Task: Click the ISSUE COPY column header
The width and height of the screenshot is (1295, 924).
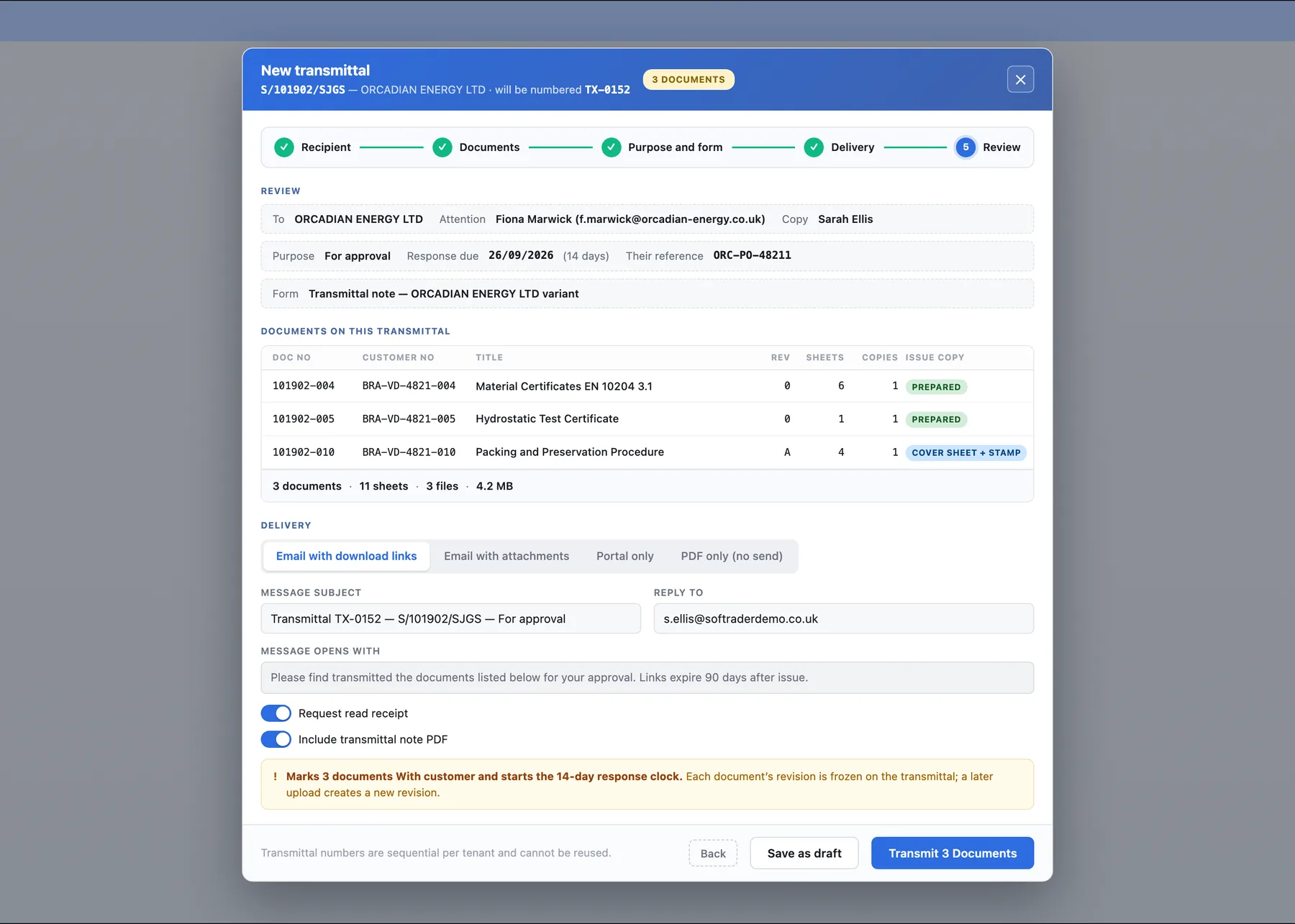Action: click(x=935, y=357)
